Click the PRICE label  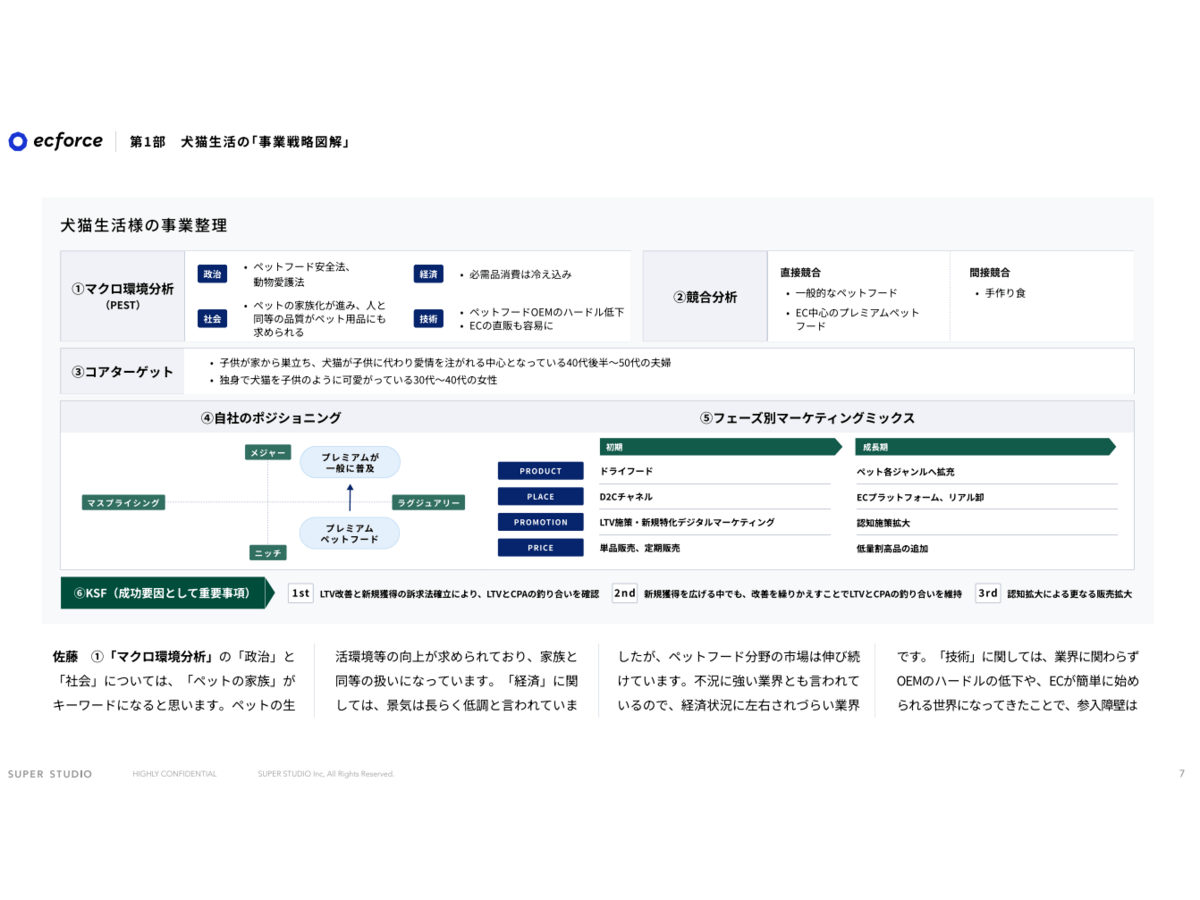(540, 547)
